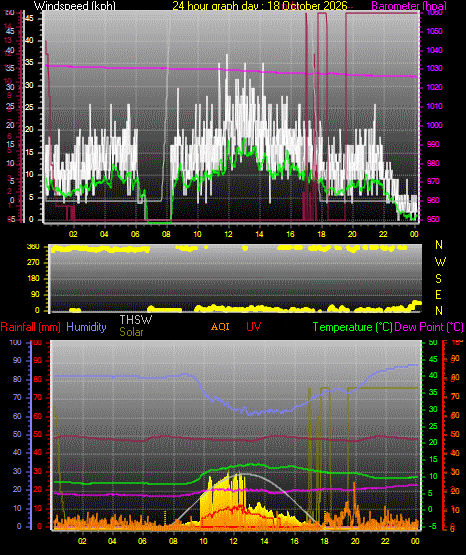Click the '1040' barometer axis value
The width and height of the screenshot is (466, 555).
[x=434, y=50]
